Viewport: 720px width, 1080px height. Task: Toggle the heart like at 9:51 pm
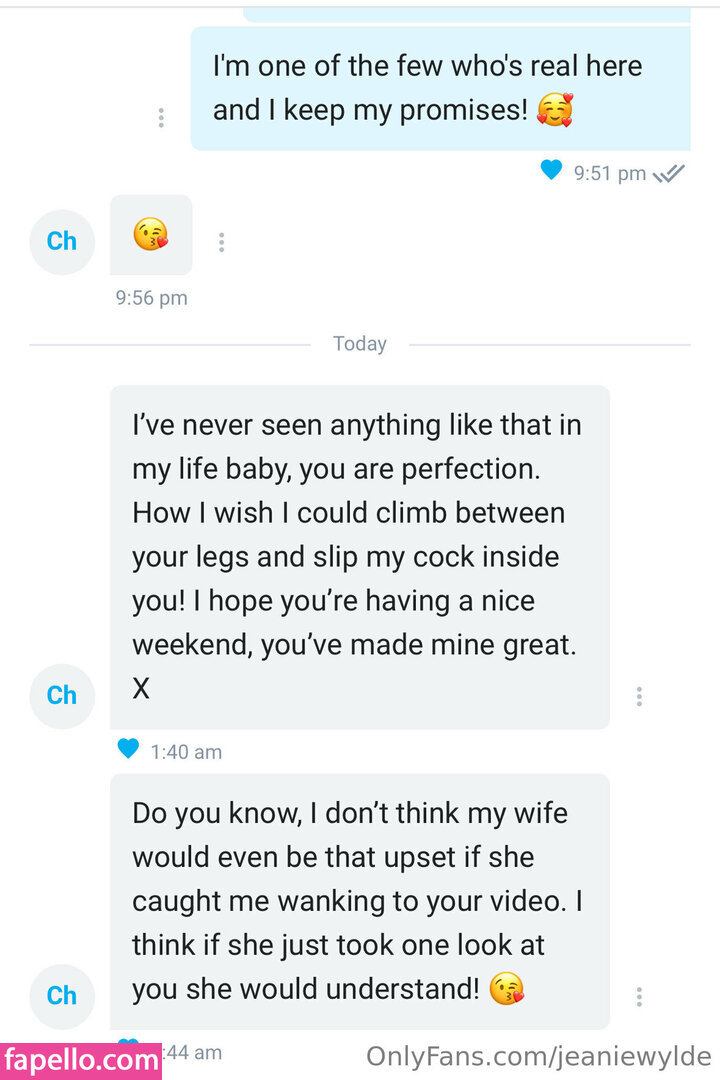point(551,171)
